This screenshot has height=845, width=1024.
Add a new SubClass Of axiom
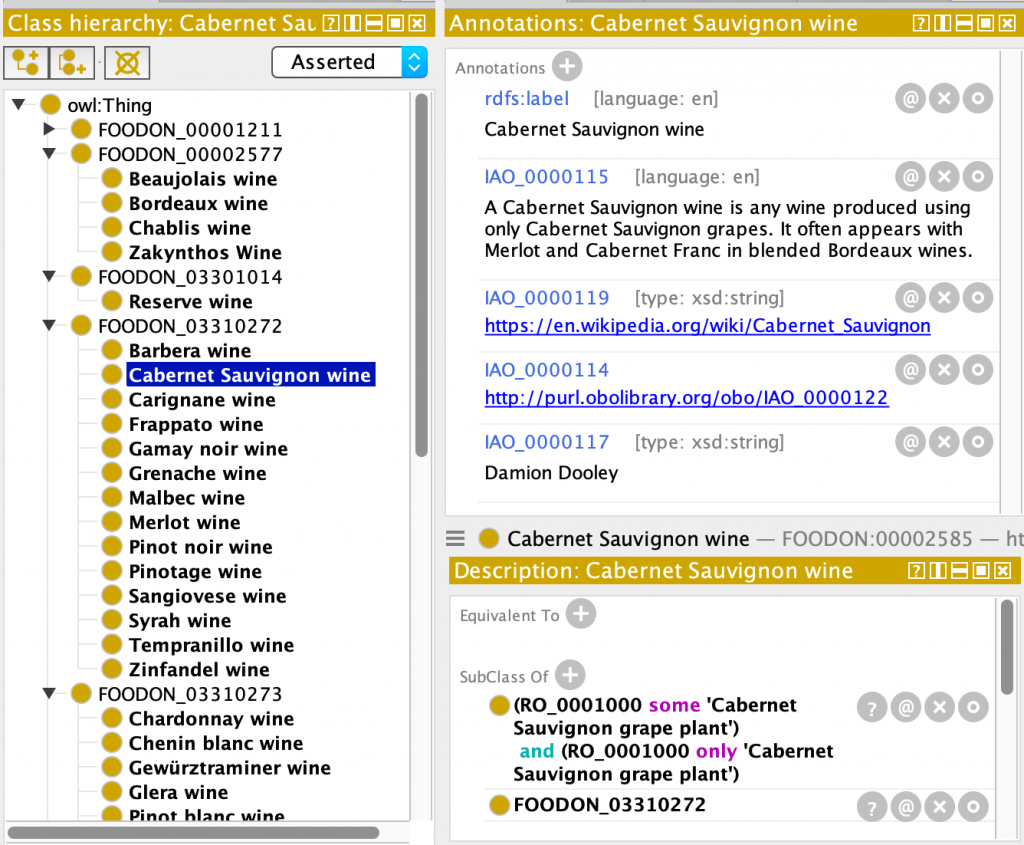(x=570, y=675)
